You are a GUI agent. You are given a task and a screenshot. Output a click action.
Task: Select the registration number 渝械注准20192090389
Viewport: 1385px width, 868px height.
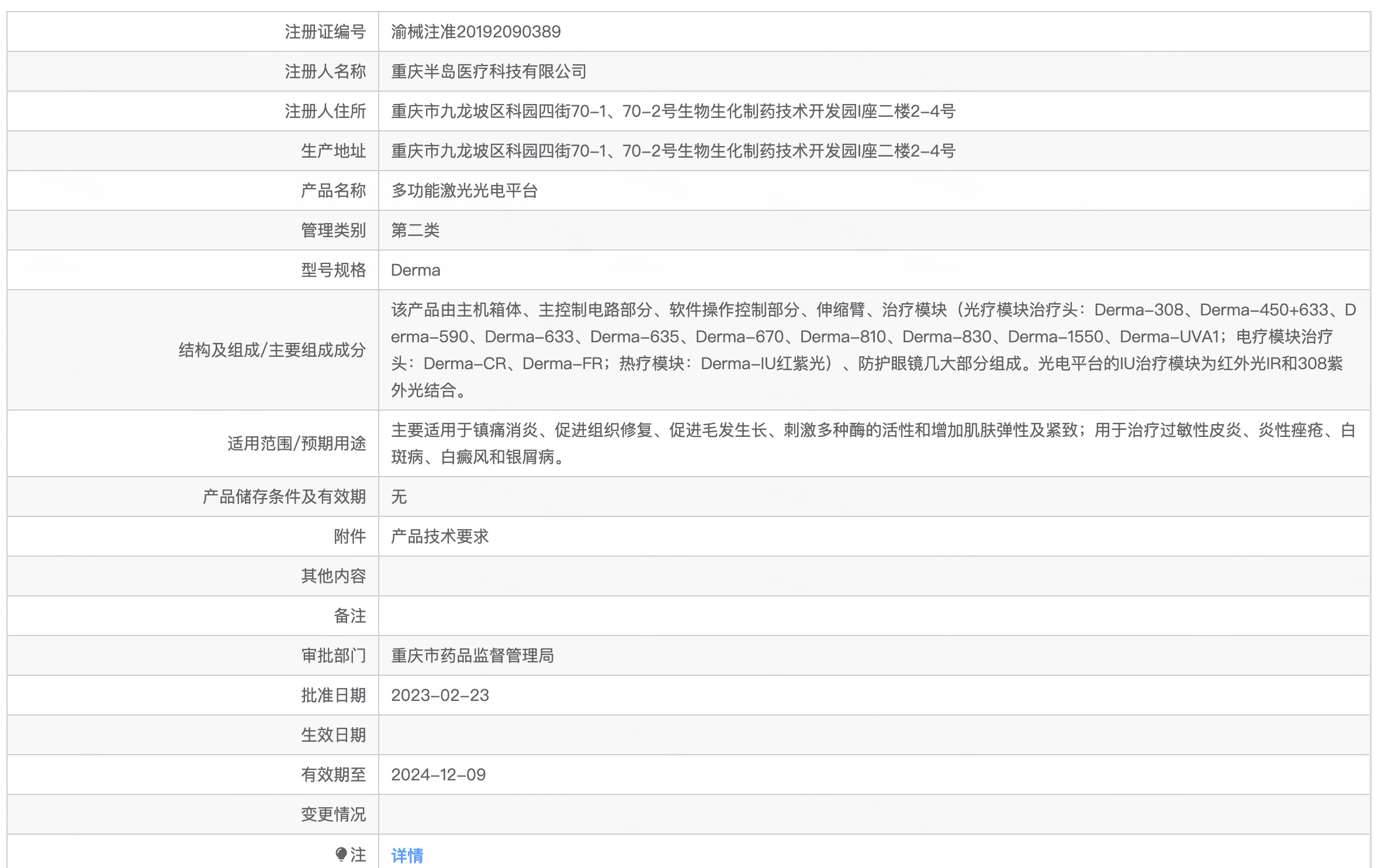coord(476,32)
